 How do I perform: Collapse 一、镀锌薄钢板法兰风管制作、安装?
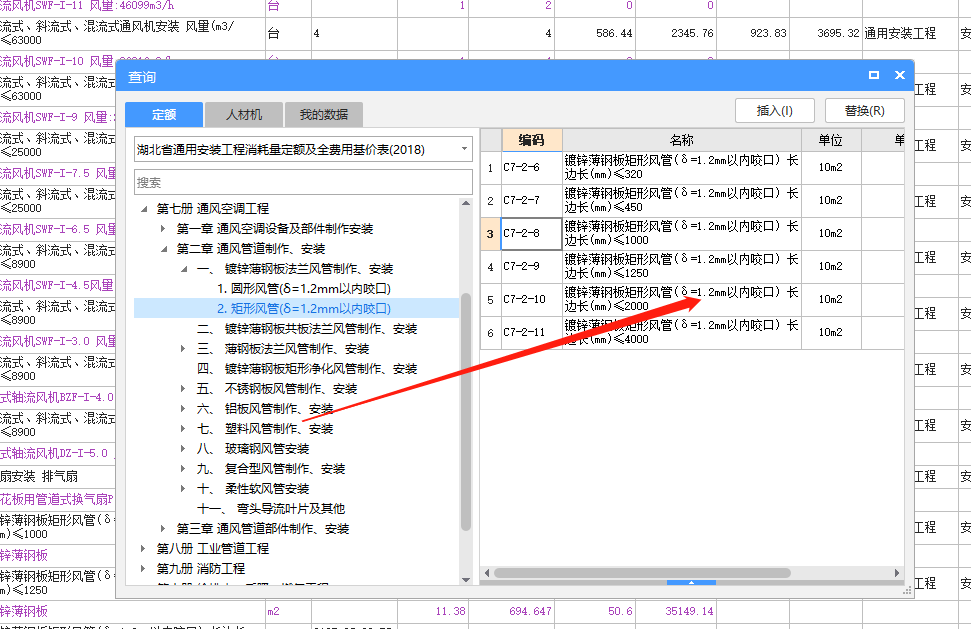pos(184,269)
